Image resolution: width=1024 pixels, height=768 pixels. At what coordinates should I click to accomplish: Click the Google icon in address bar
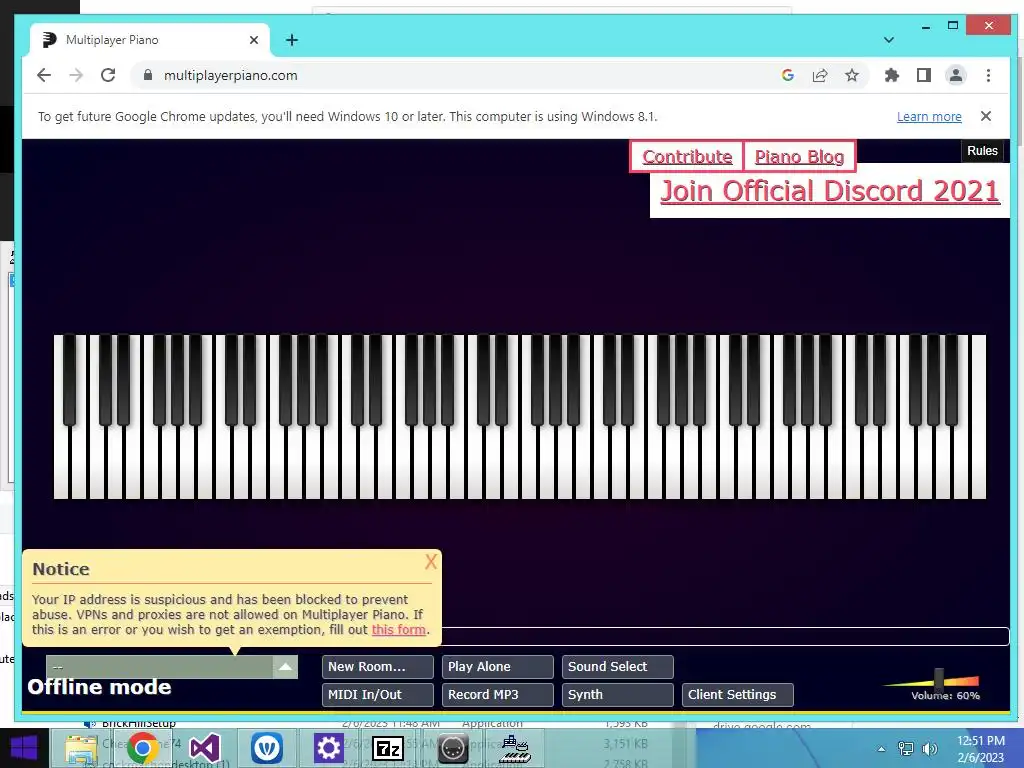tap(788, 75)
